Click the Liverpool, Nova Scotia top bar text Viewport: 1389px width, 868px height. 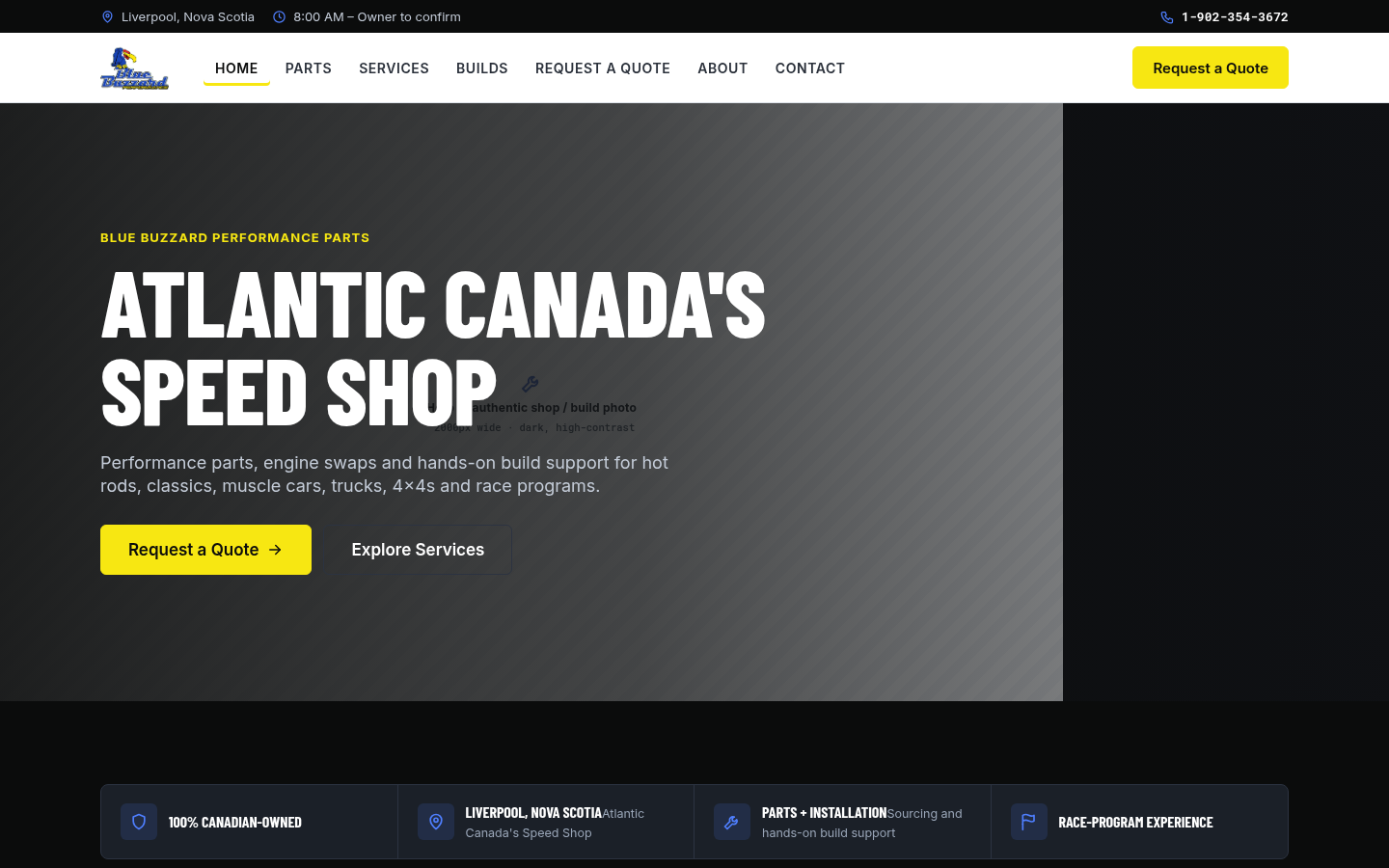[188, 16]
